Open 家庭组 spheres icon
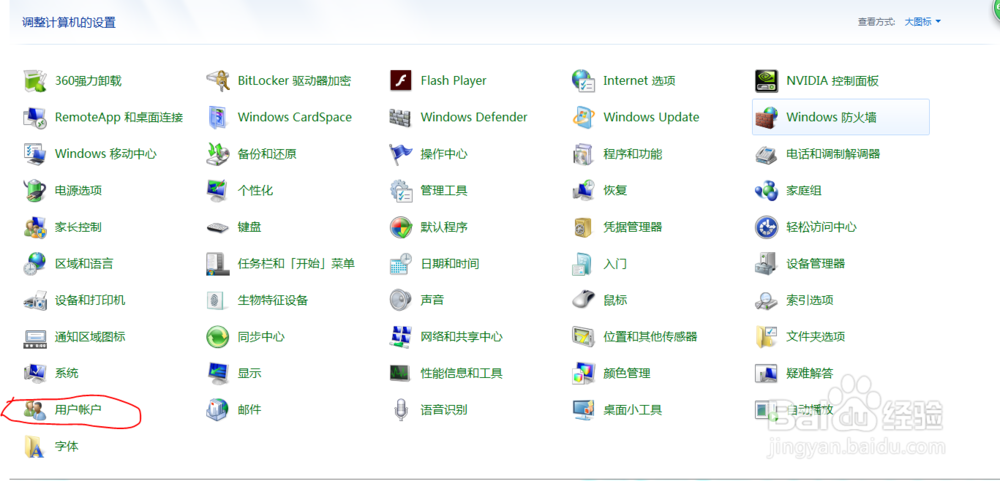 765,190
